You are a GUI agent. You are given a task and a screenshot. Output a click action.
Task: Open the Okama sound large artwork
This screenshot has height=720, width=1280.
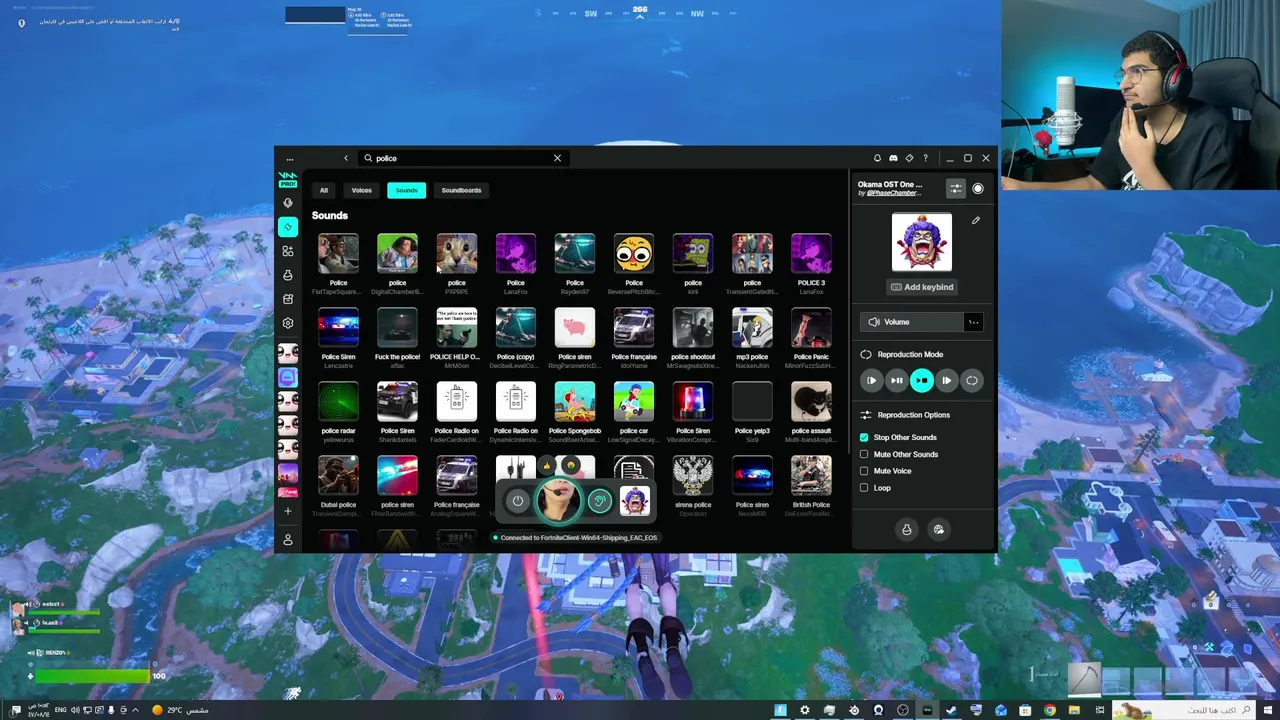pyautogui.click(x=922, y=242)
